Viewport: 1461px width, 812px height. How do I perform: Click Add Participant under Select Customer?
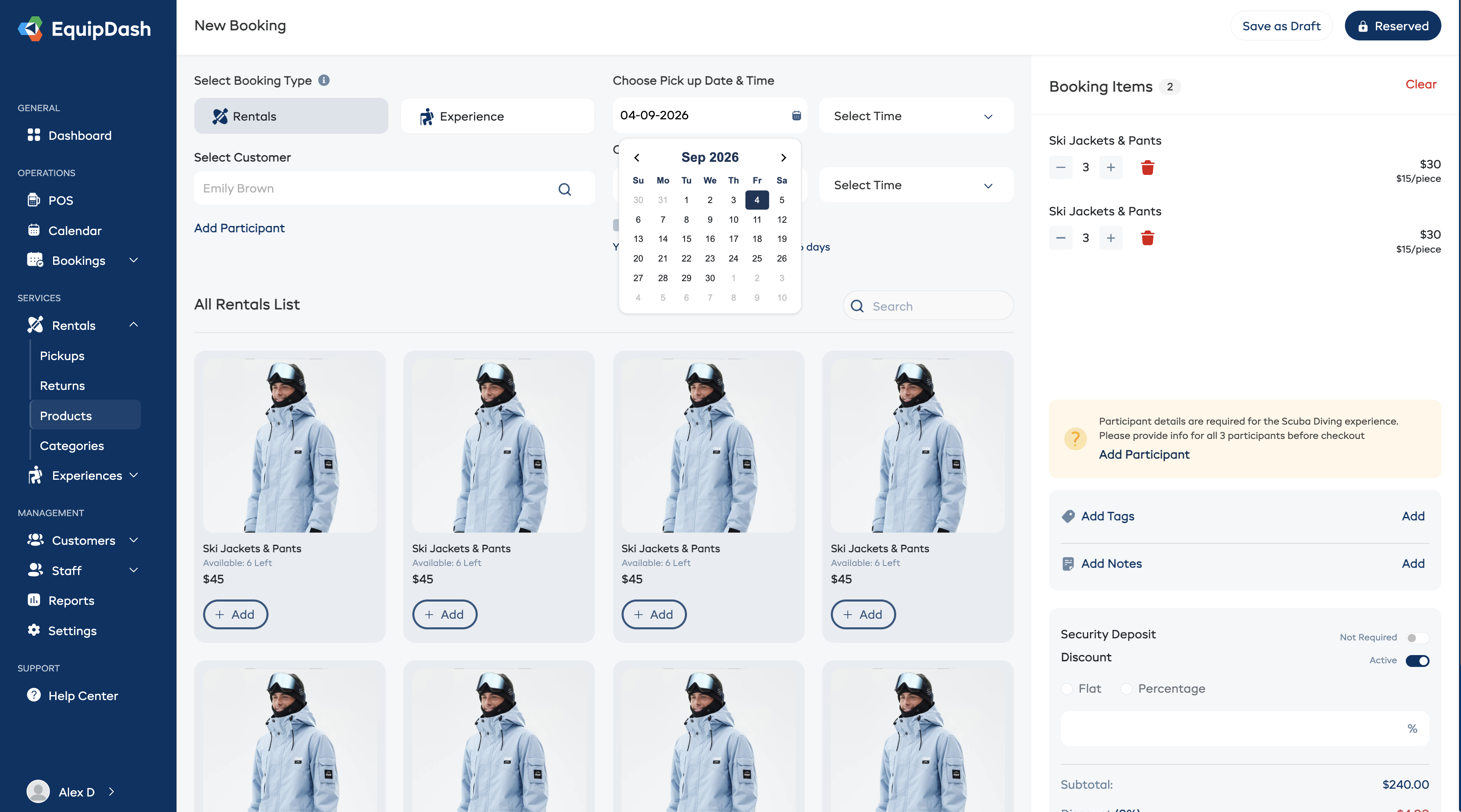(239, 228)
